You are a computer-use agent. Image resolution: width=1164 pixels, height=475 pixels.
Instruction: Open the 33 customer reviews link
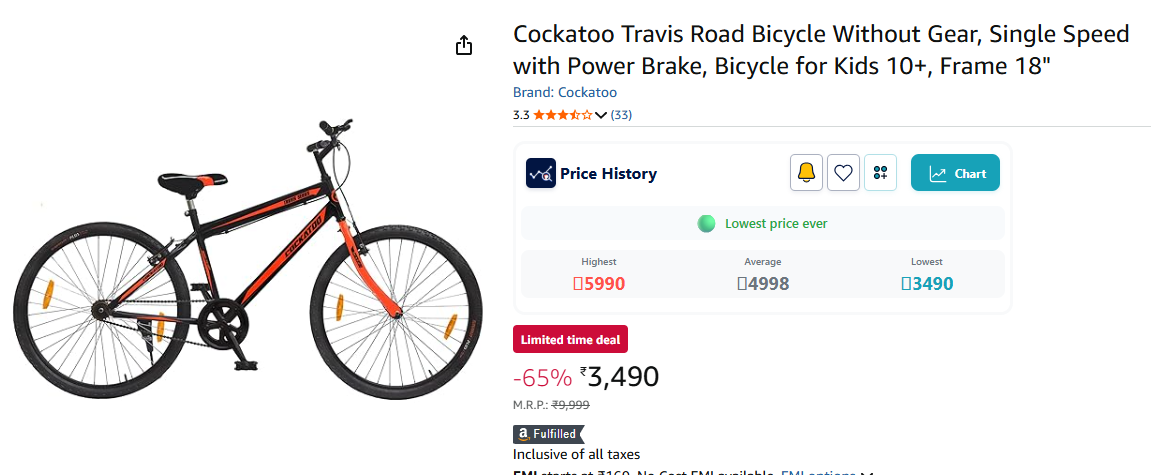621,115
